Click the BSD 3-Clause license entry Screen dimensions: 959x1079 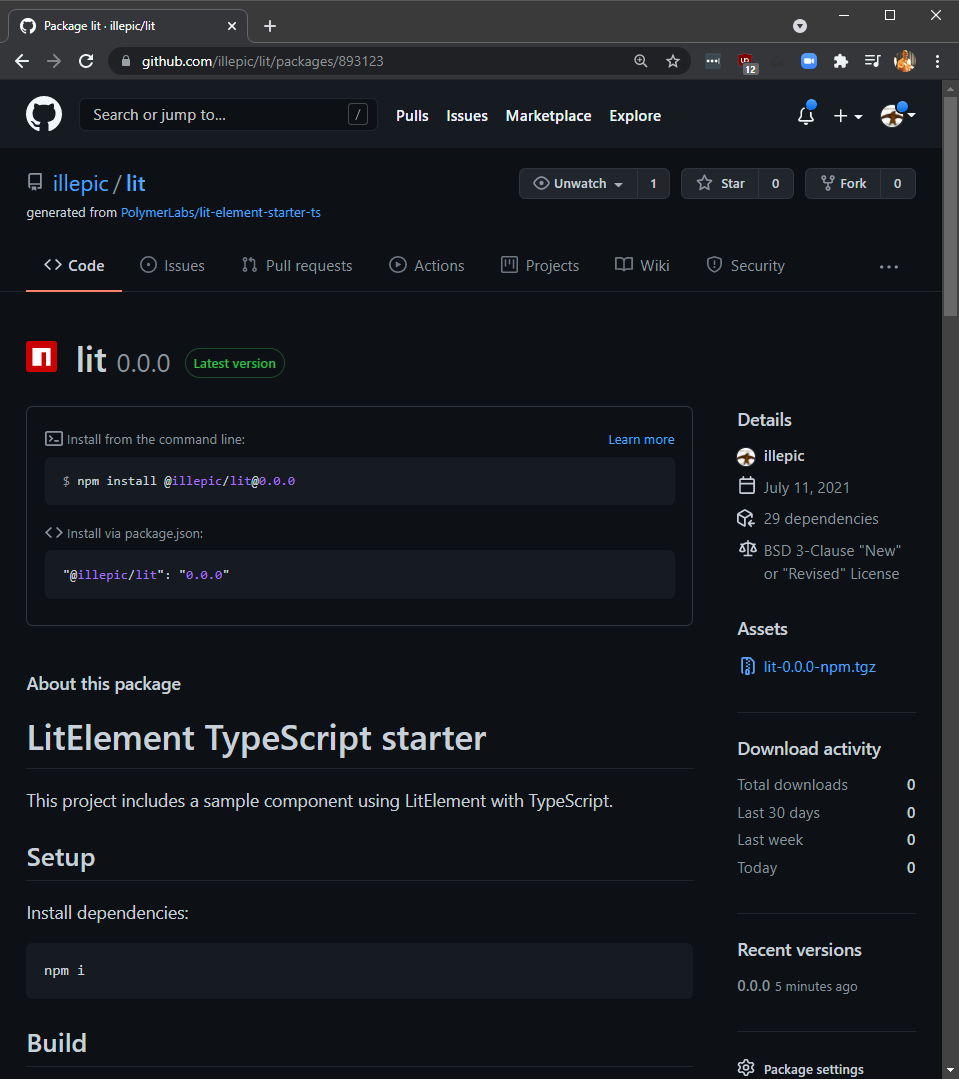pos(832,562)
